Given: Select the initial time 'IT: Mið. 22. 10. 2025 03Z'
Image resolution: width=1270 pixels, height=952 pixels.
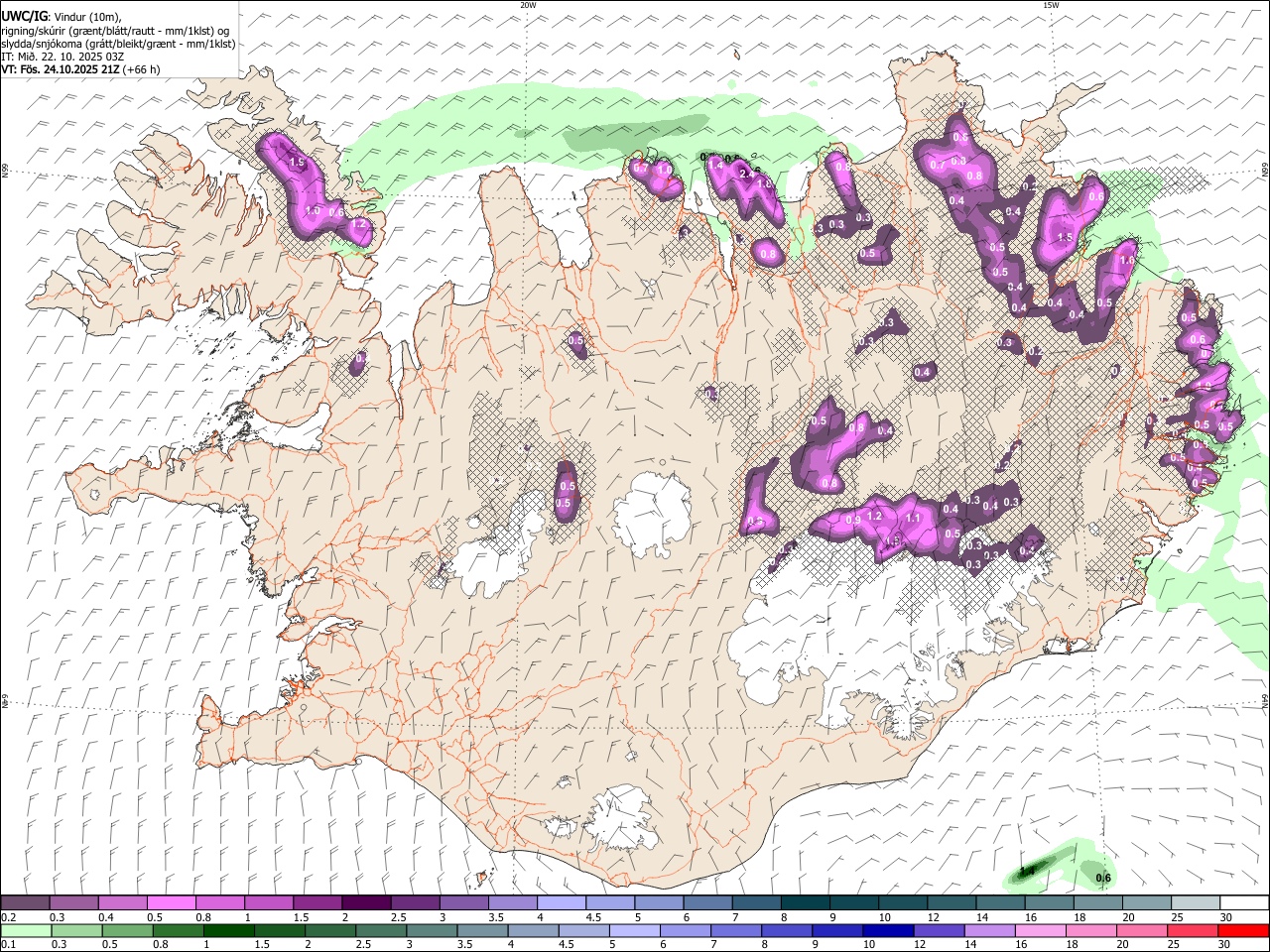Looking at the screenshot, I should [63, 57].
